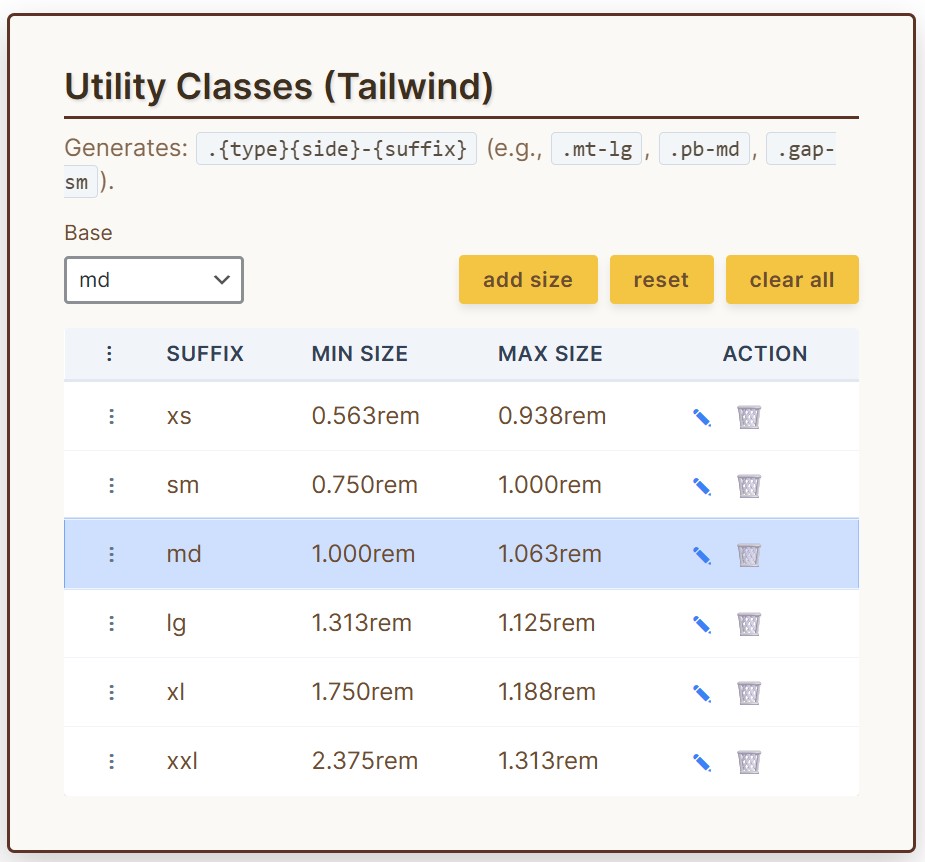
Task: Delete the md suffix row
Action: [749, 555]
